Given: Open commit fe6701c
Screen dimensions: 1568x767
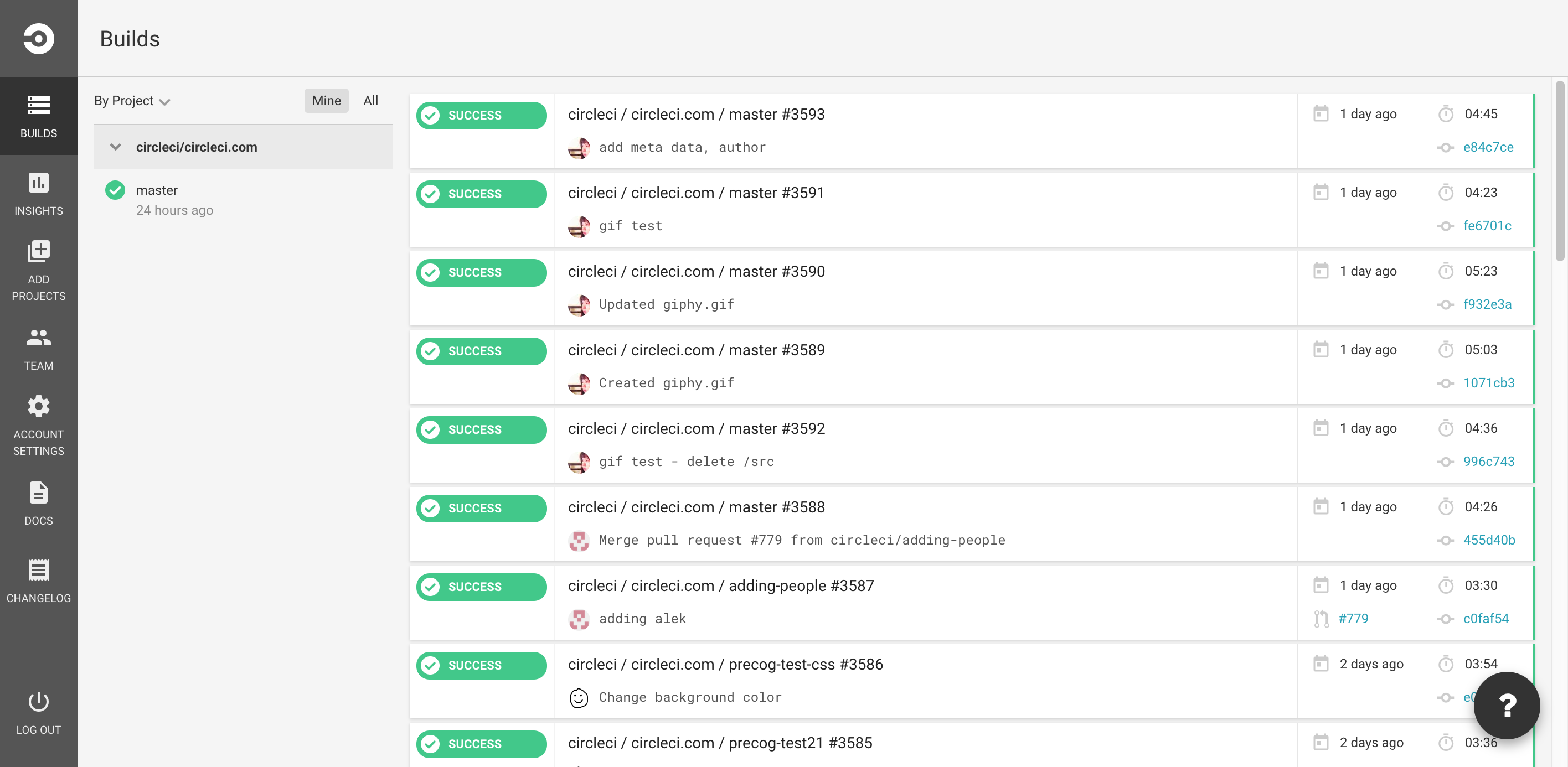Looking at the screenshot, I should click(x=1487, y=226).
